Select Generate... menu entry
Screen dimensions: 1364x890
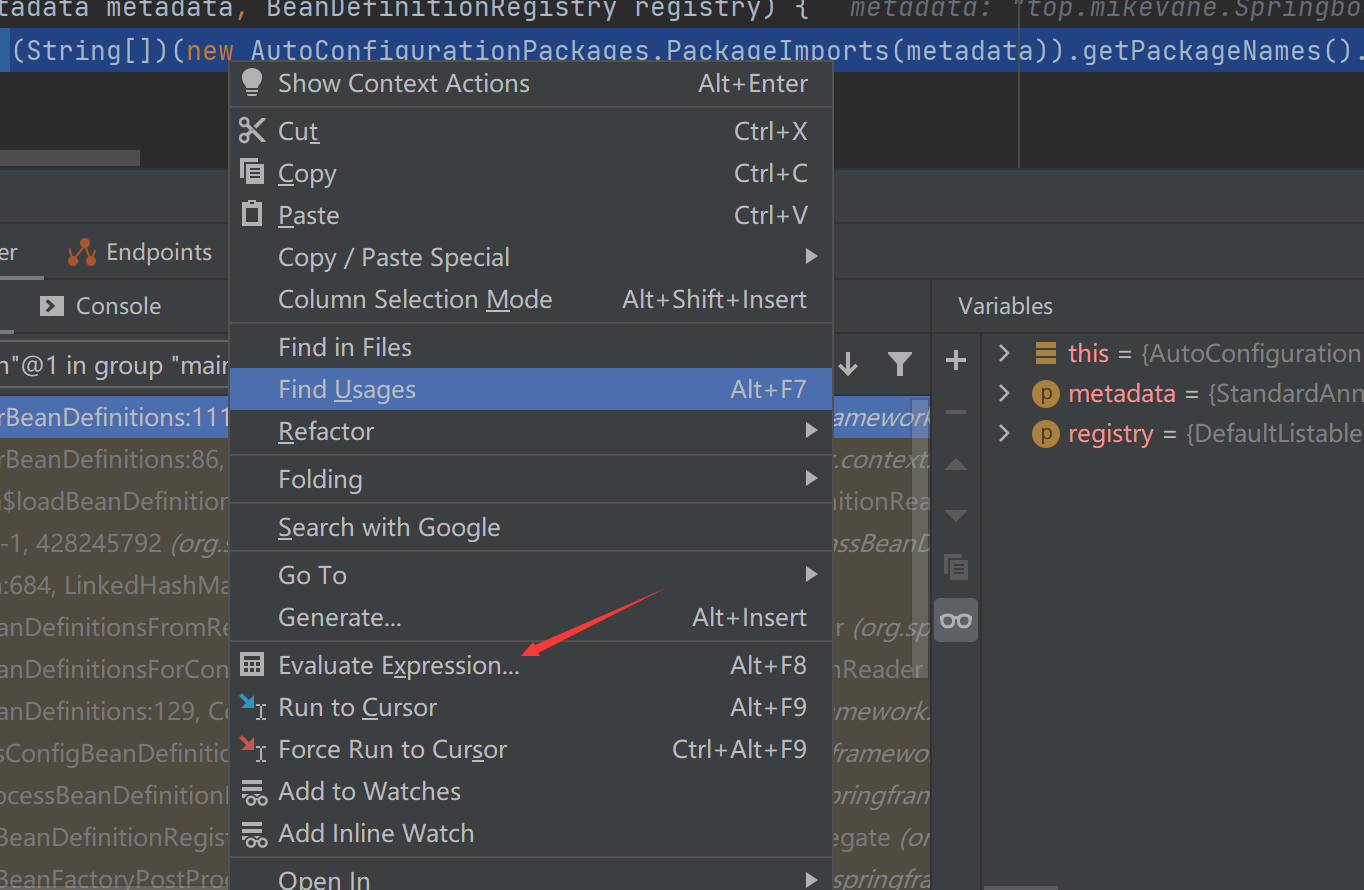coord(531,617)
